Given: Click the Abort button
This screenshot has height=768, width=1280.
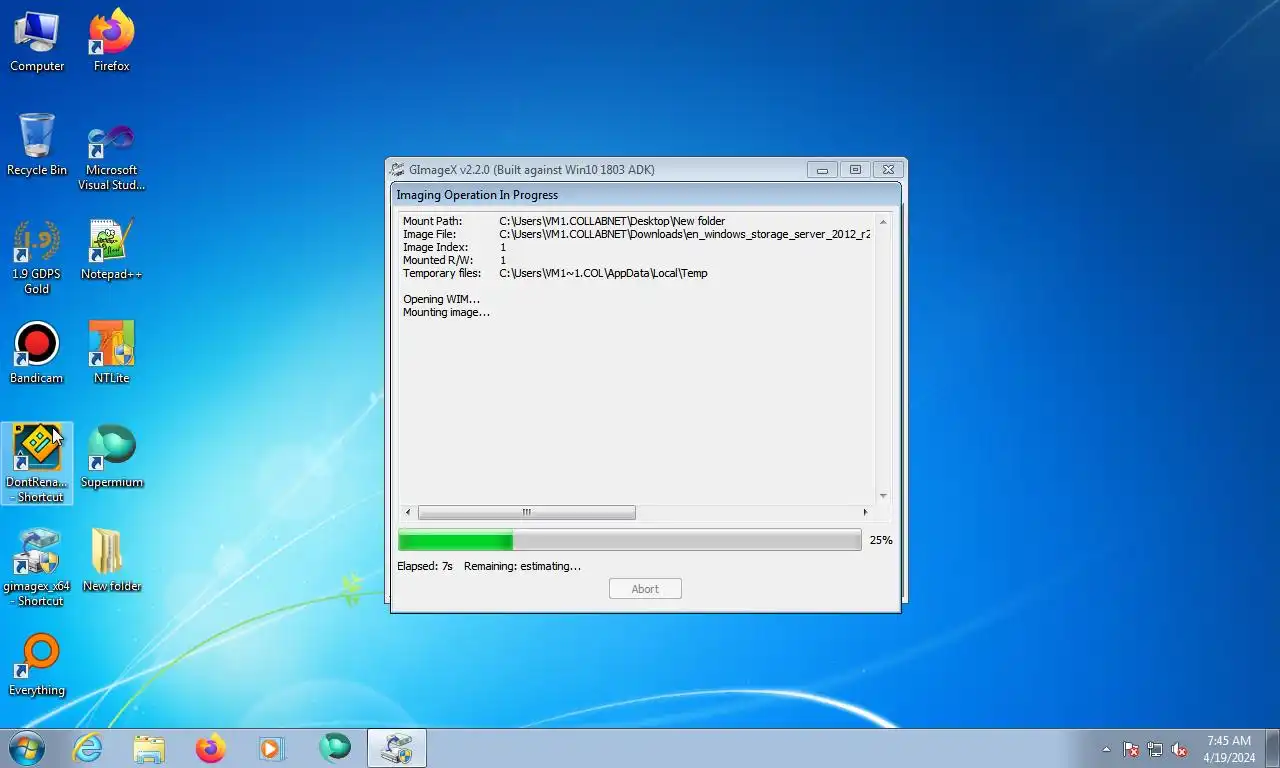Looking at the screenshot, I should pyautogui.click(x=645, y=589).
